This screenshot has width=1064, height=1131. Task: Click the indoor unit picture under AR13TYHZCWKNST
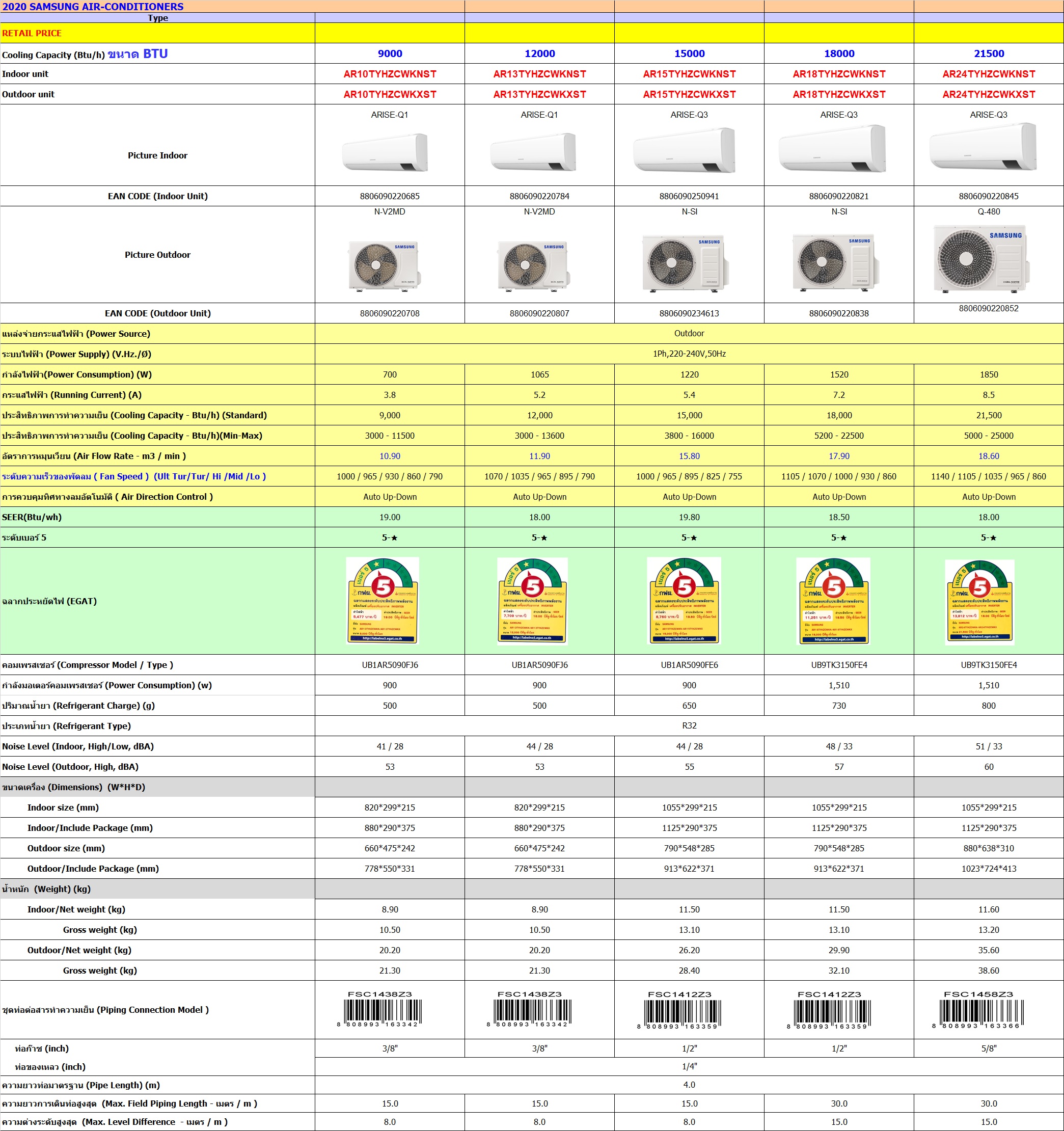[x=533, y=151]
